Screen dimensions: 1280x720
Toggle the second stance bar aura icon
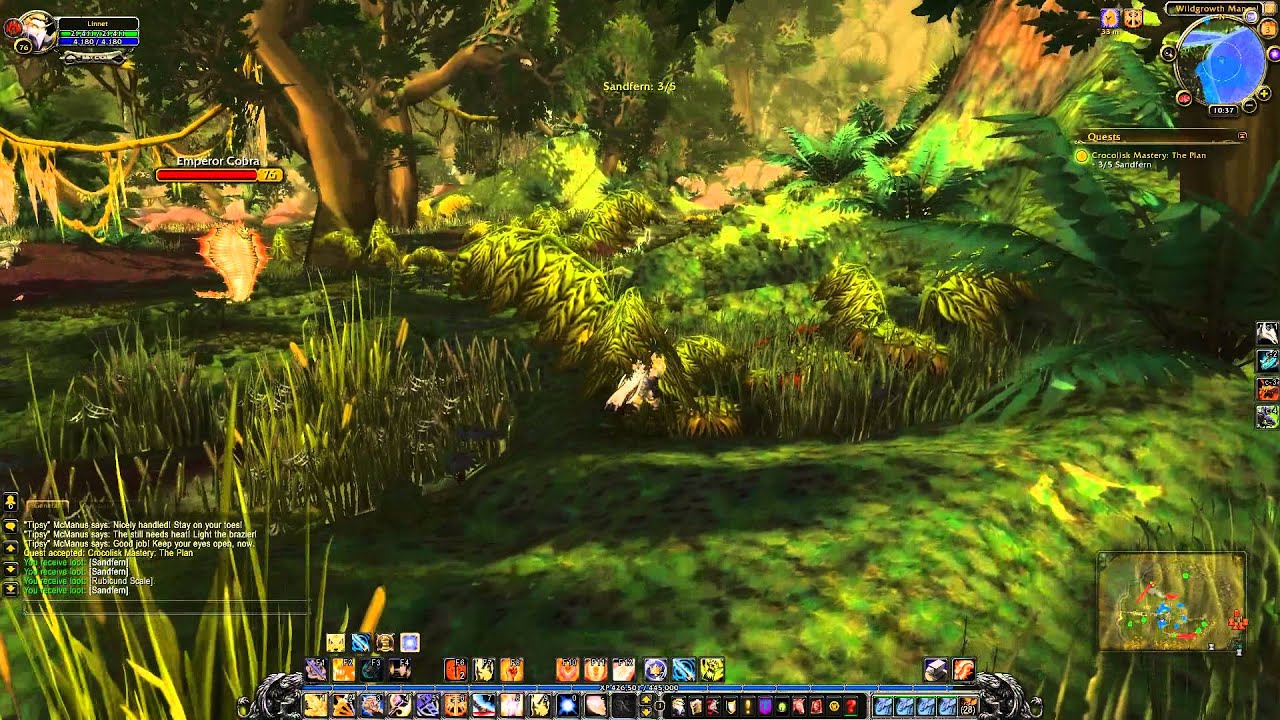[x=361, y=642]
